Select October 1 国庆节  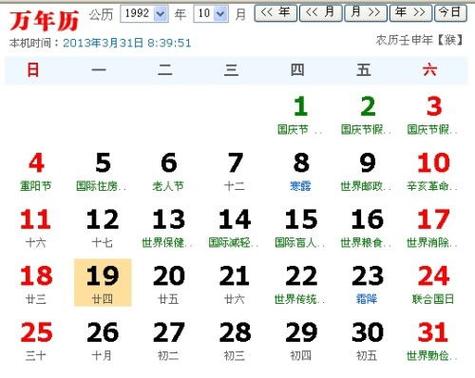pyautogui.click(x=300, y=115)
